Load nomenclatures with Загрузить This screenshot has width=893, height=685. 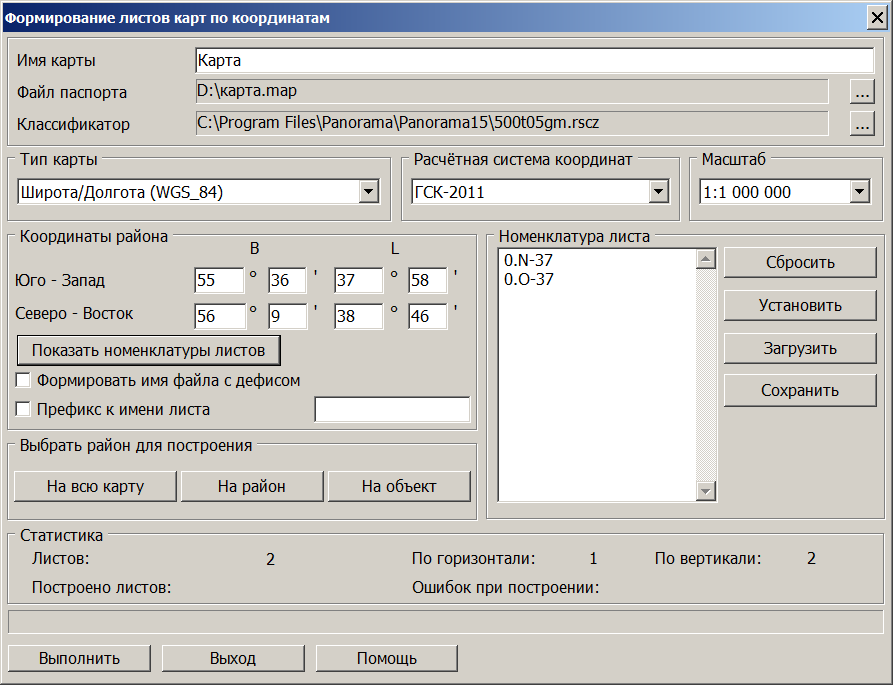[x=799, y=348]
